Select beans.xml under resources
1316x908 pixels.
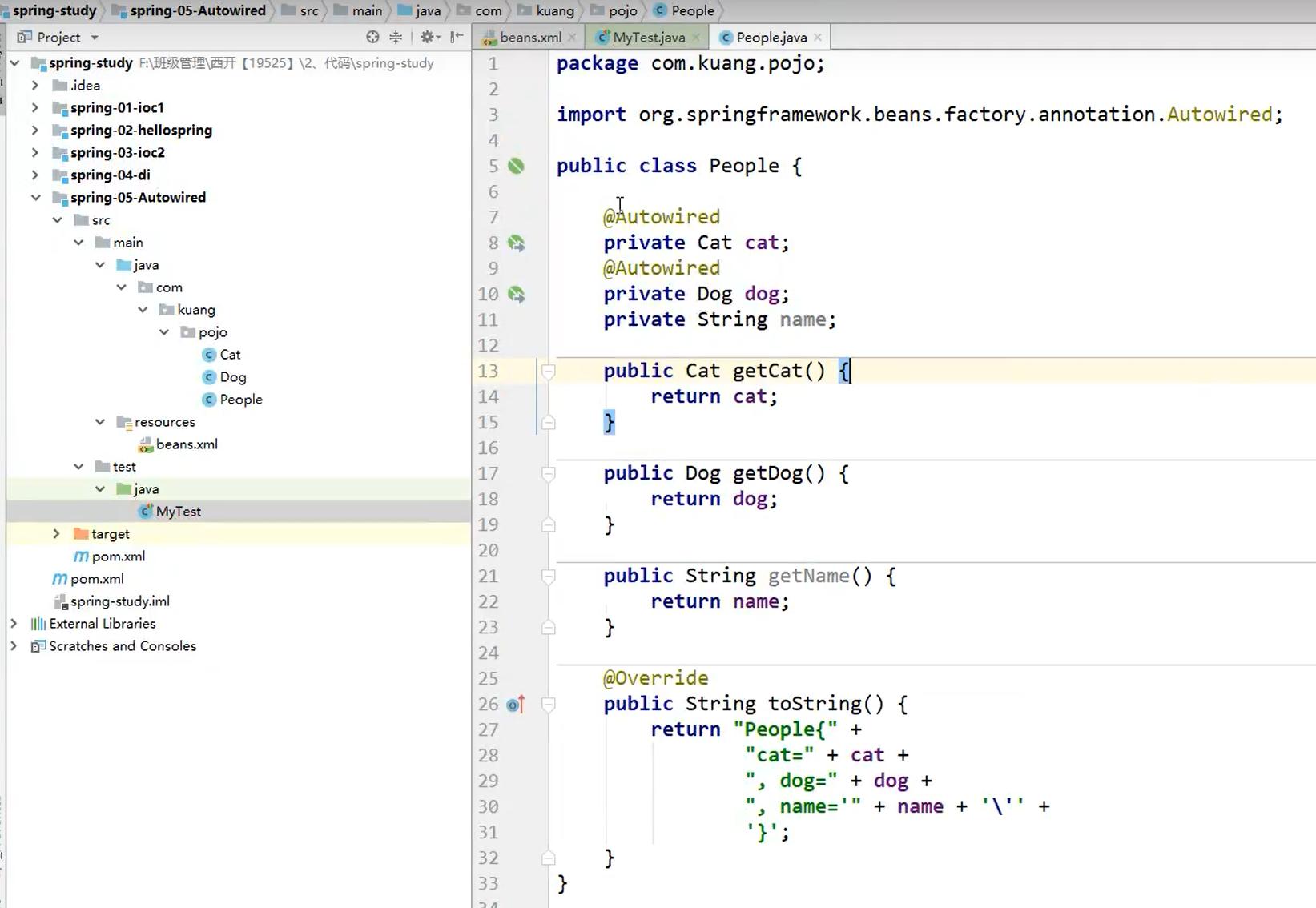187,444
